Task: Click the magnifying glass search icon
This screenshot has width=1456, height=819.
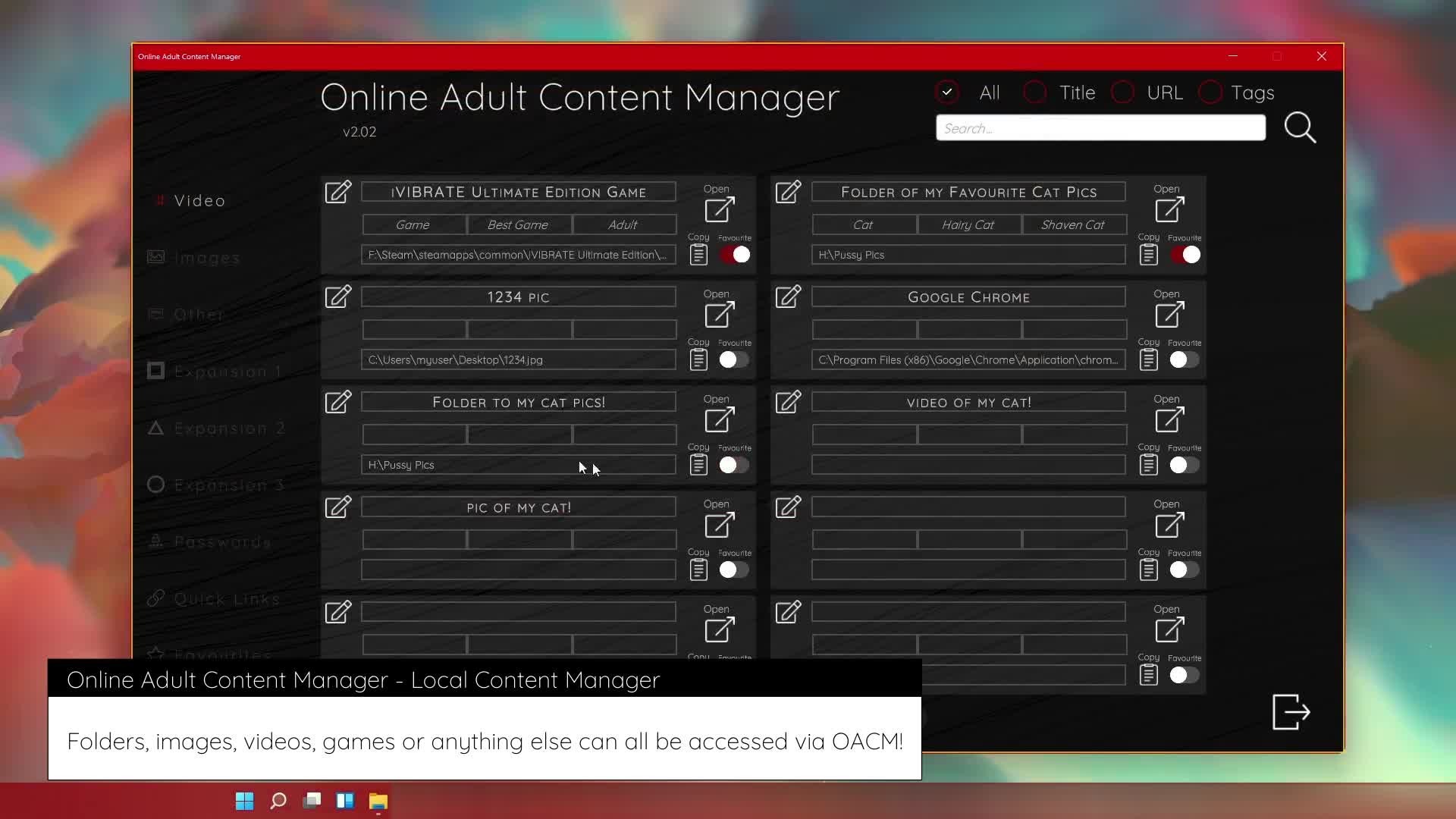Action: [1300, 127]
